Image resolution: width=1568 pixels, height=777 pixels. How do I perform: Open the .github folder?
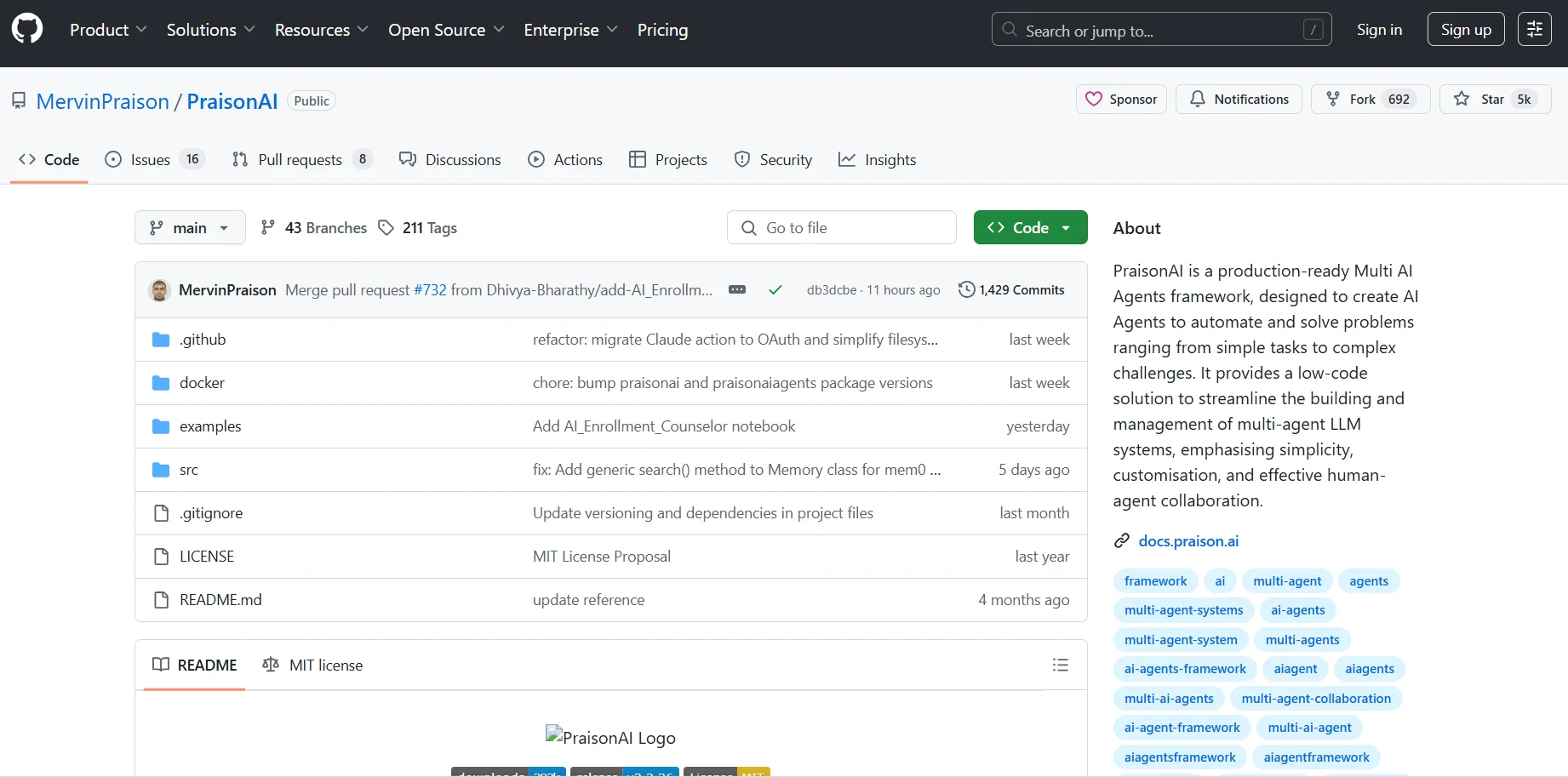click(x=203, y=340)
